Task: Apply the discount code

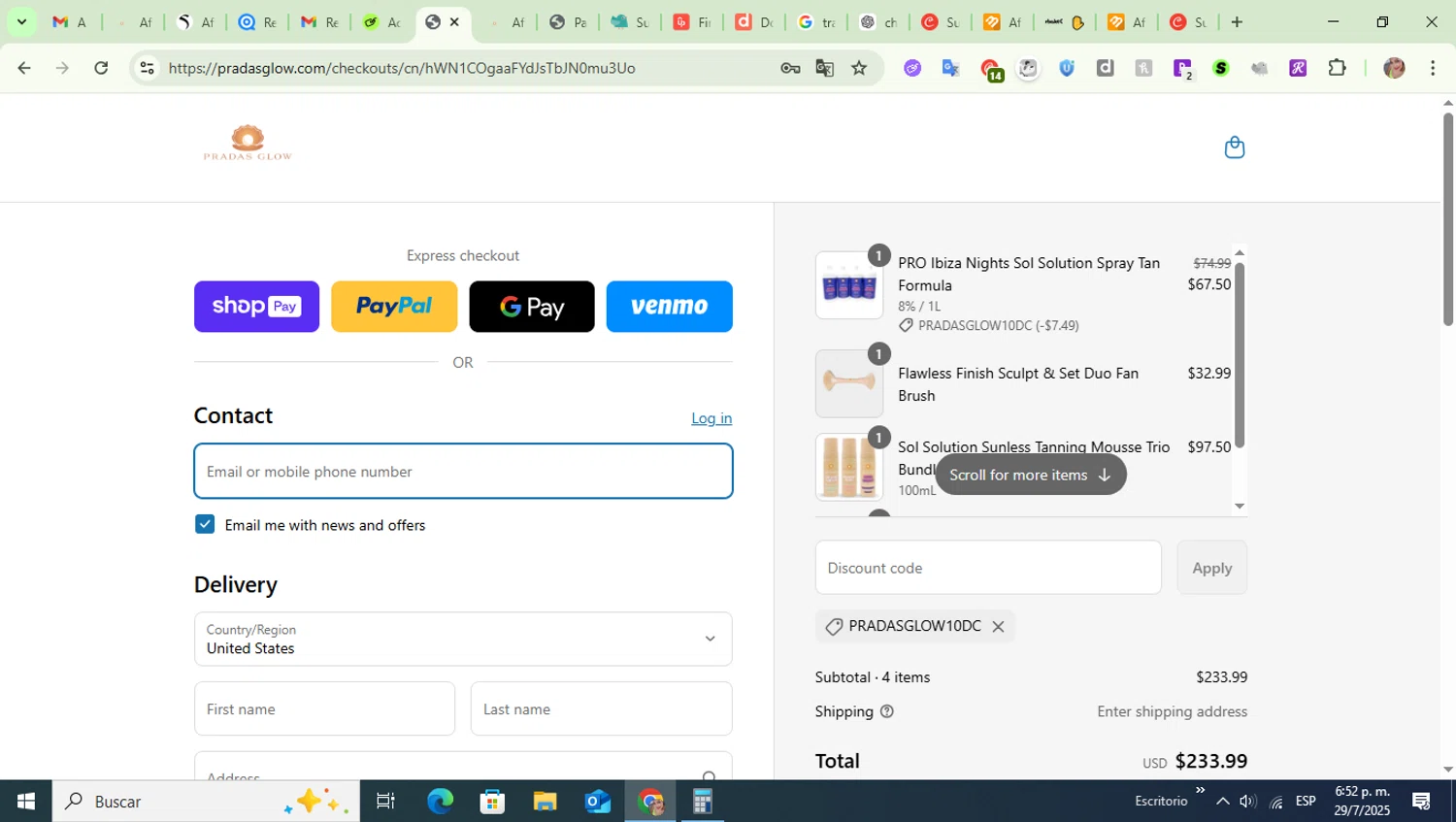Action: click(1212, 568)
